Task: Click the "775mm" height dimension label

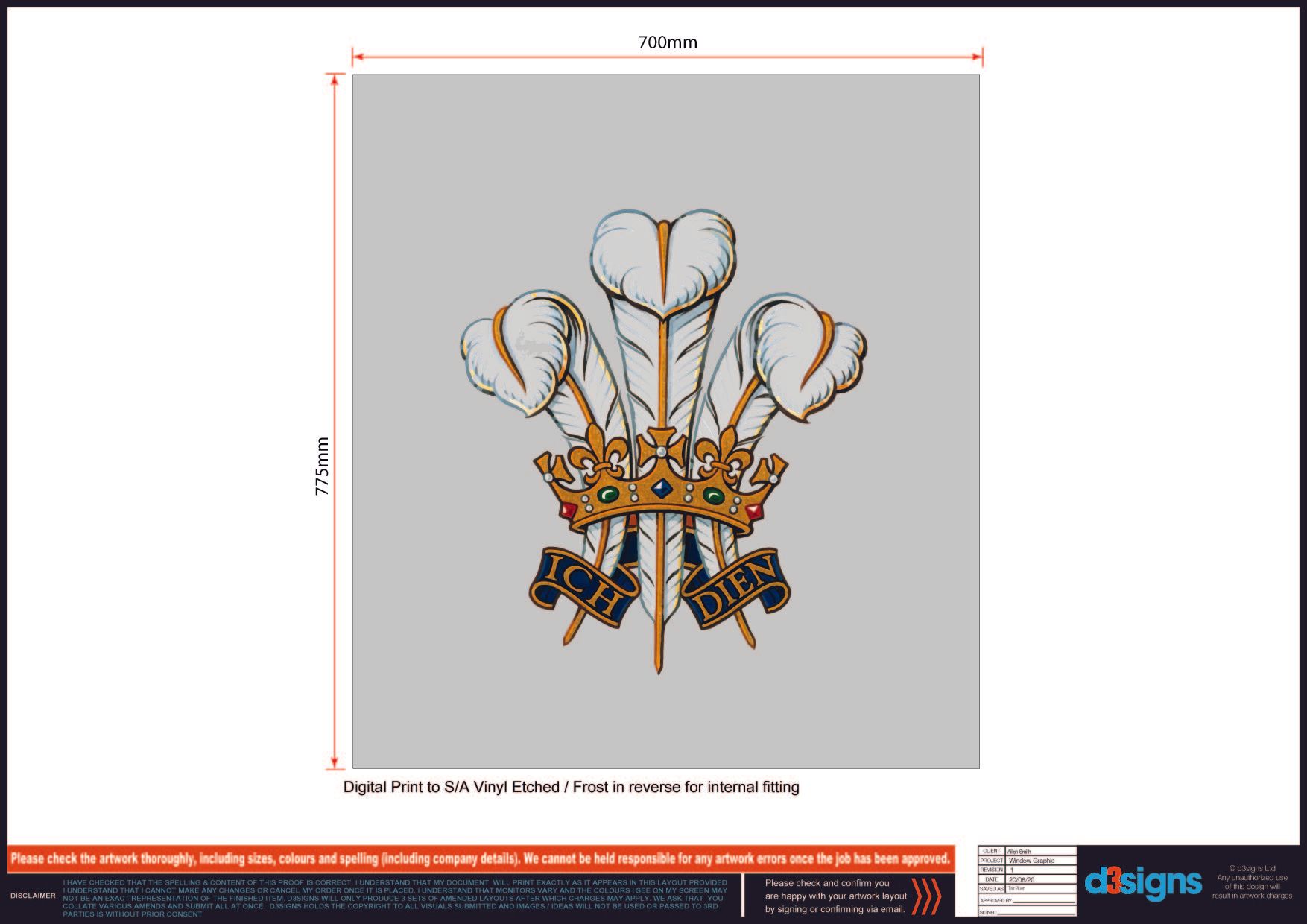Action: [322, 466]
